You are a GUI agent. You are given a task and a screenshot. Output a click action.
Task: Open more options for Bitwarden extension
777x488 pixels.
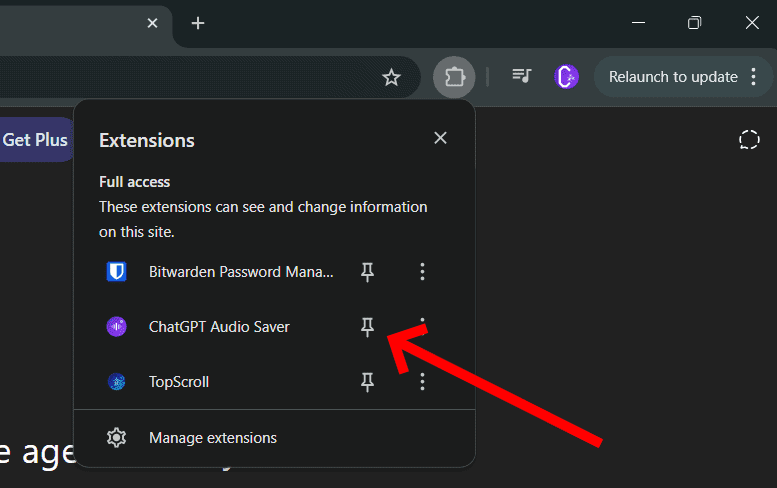422,272
